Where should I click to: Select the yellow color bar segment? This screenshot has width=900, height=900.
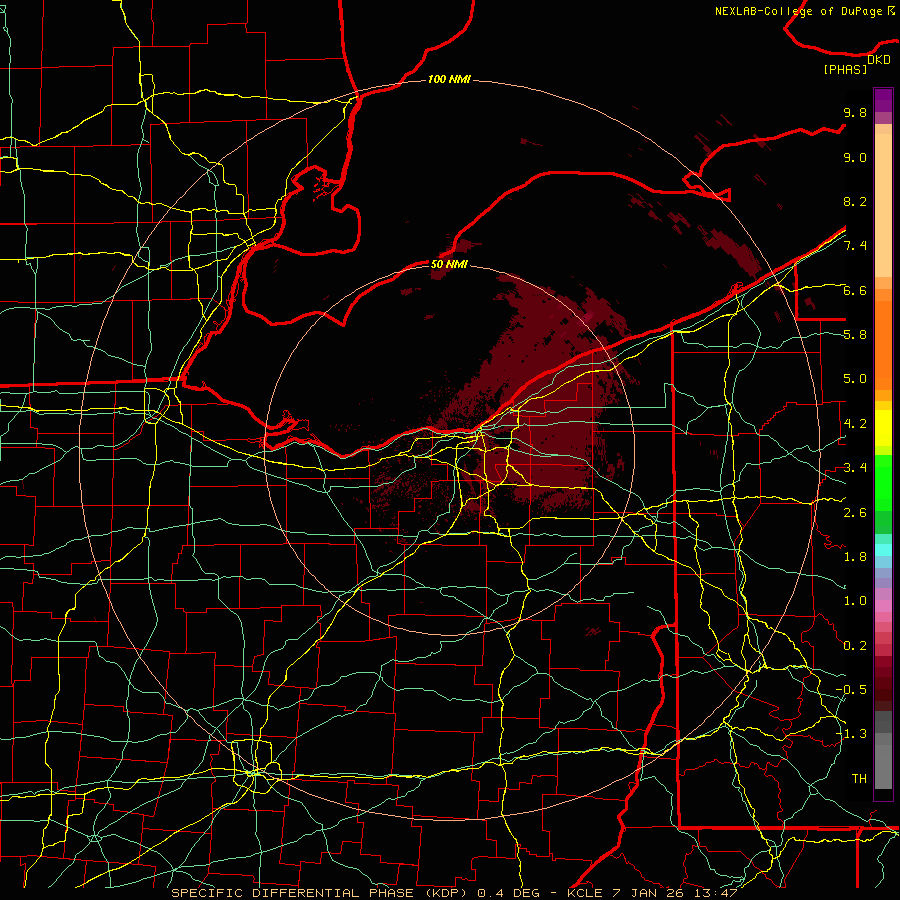tap(883, 428)
